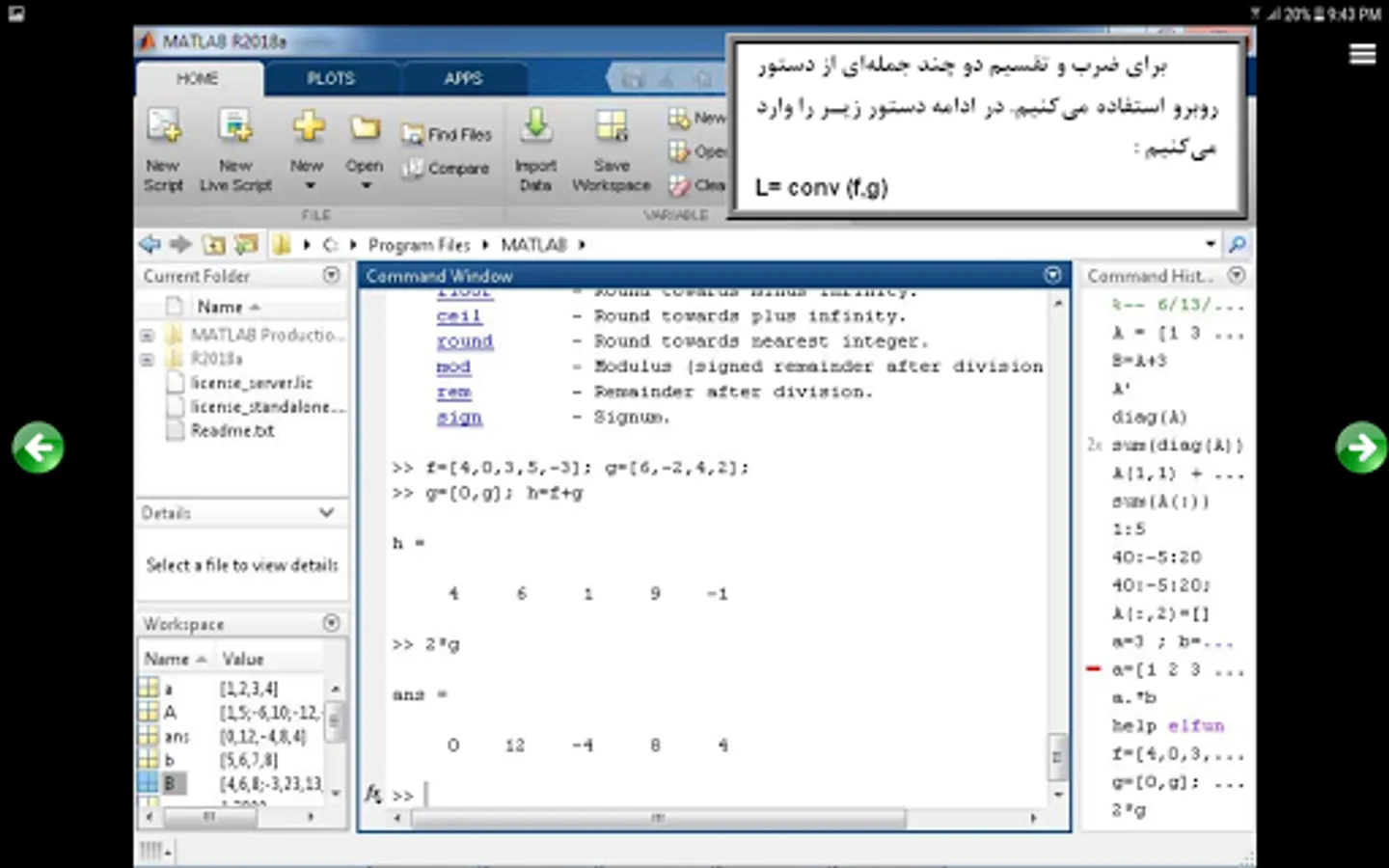Expand the MATLAB Production folder
The width and height of the screenshot is (1389, 868).
[x=147, y=336]
